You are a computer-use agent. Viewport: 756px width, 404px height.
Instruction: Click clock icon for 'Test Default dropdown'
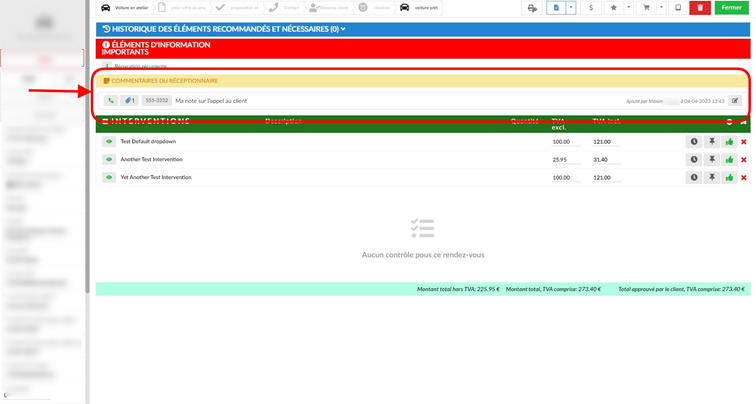point(694,142)
